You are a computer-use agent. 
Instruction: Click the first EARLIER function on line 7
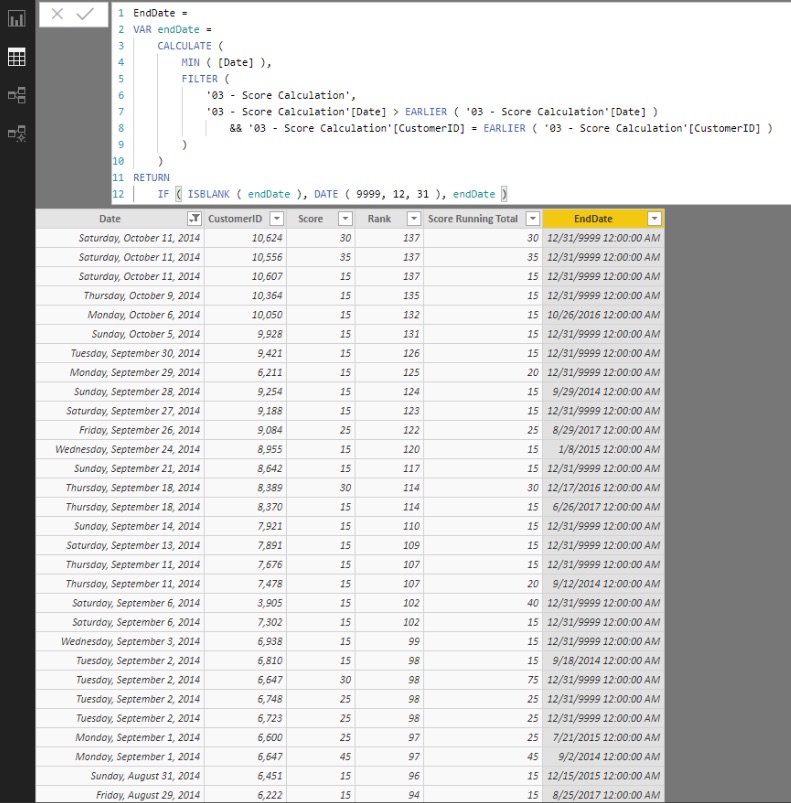tap(425, 112)
